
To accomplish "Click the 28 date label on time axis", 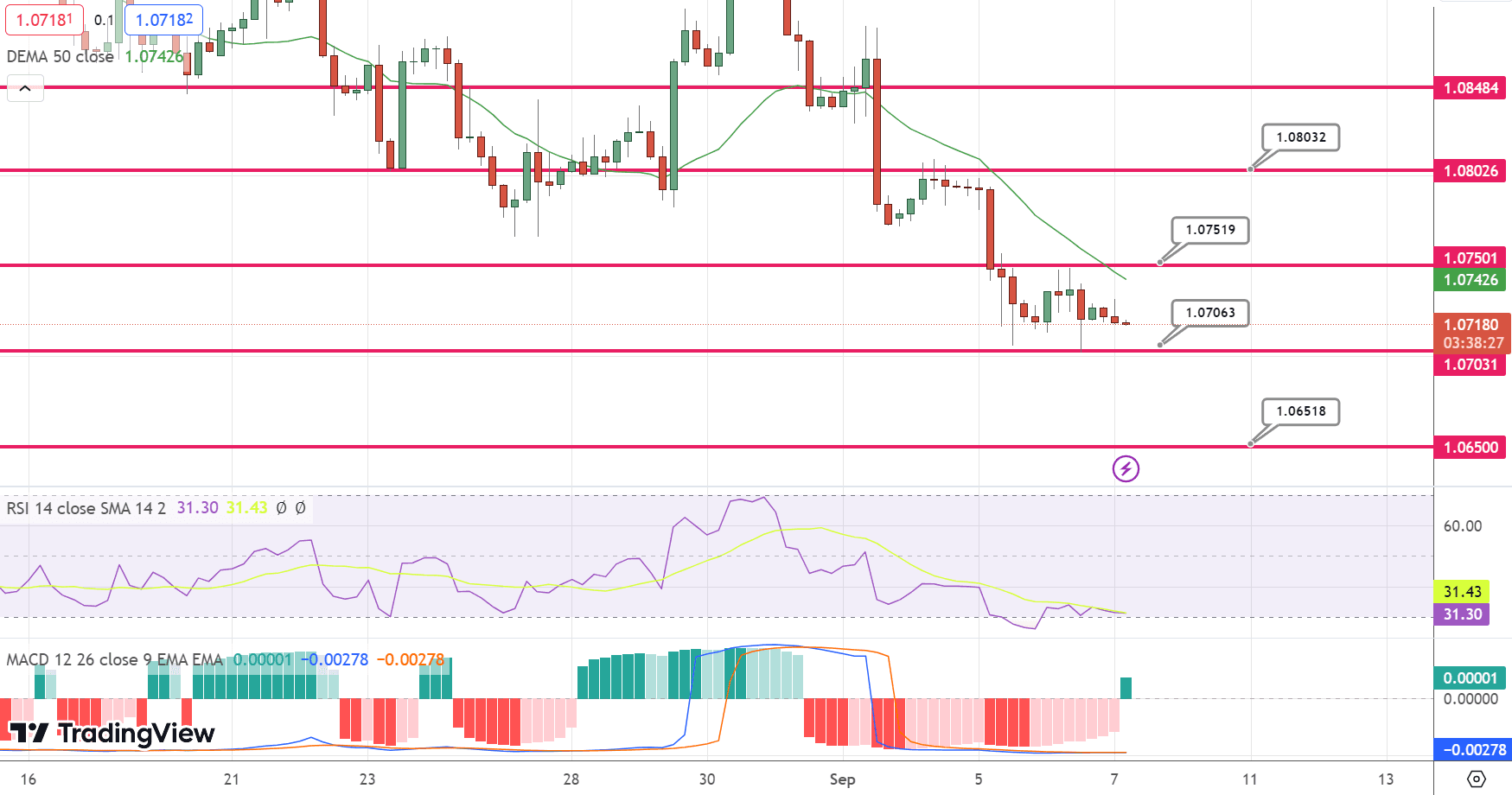I will [x=571, y=779].
